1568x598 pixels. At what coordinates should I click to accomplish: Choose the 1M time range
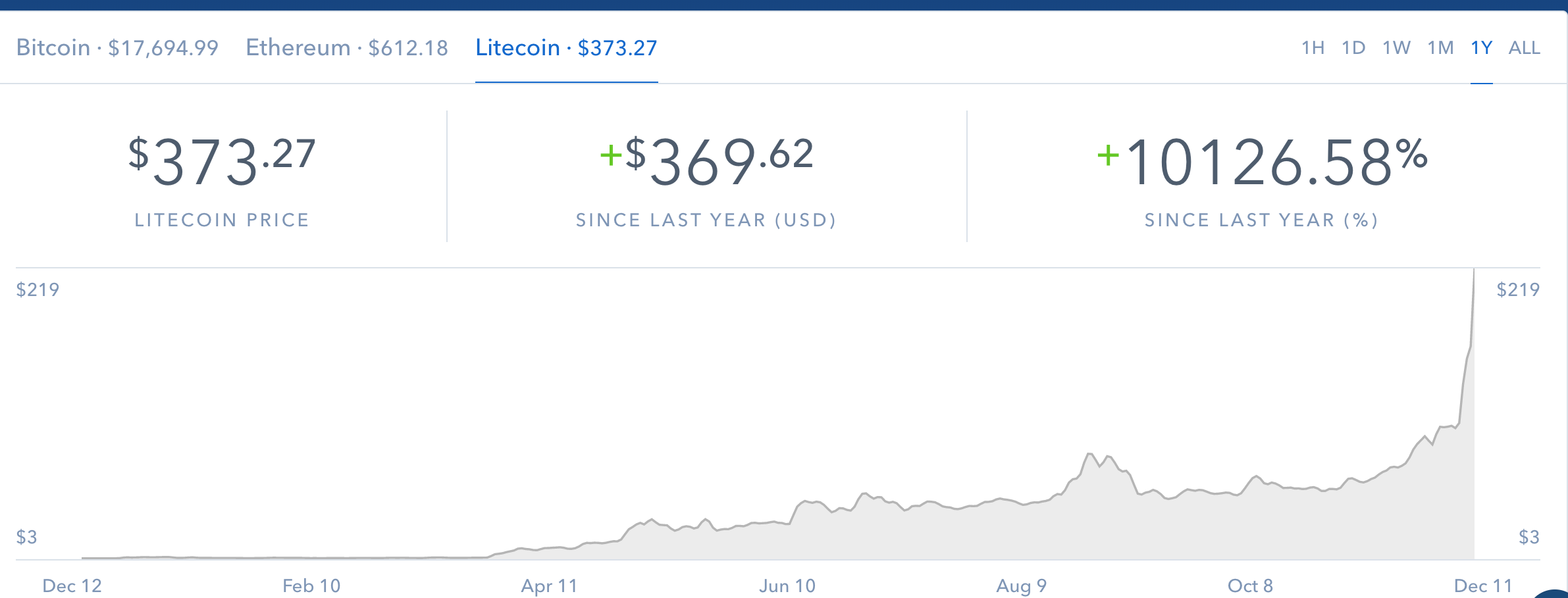(x=1440, y=48)
